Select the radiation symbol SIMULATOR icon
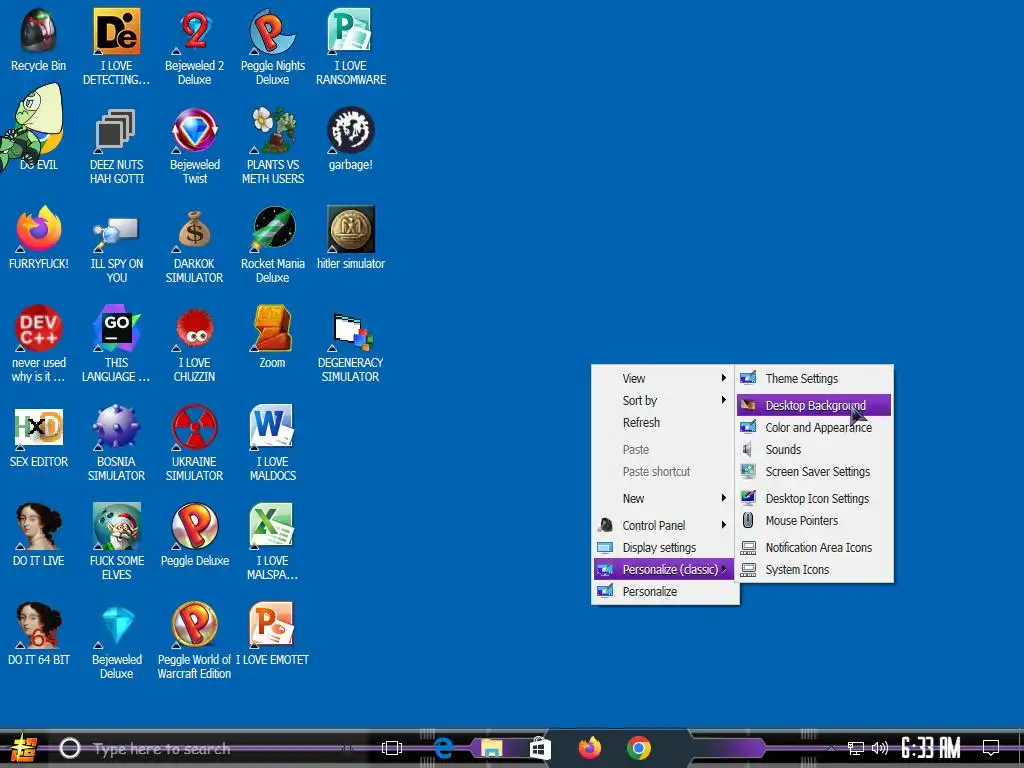The width and height of the screenshot is (1024, 768). click(x=195, y=427)
